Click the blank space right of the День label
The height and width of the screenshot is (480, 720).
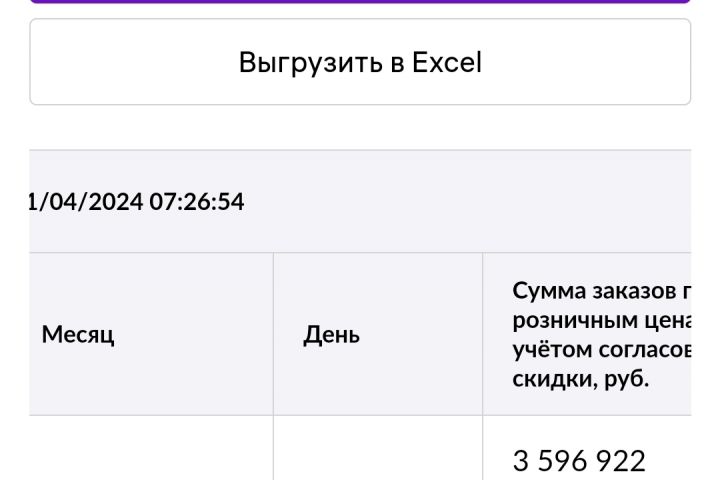point(420,336)
